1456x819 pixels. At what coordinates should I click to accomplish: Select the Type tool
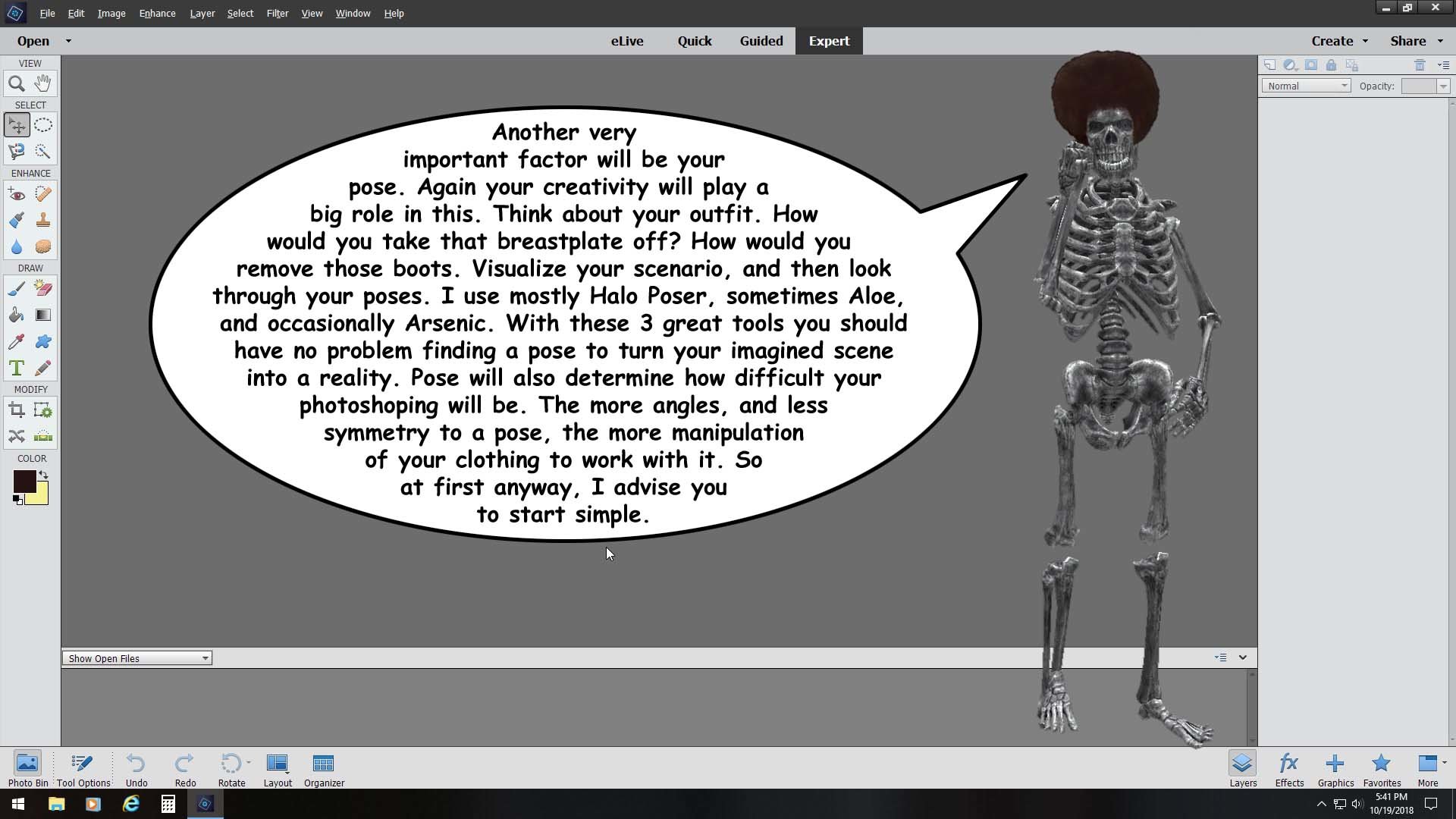17,368
